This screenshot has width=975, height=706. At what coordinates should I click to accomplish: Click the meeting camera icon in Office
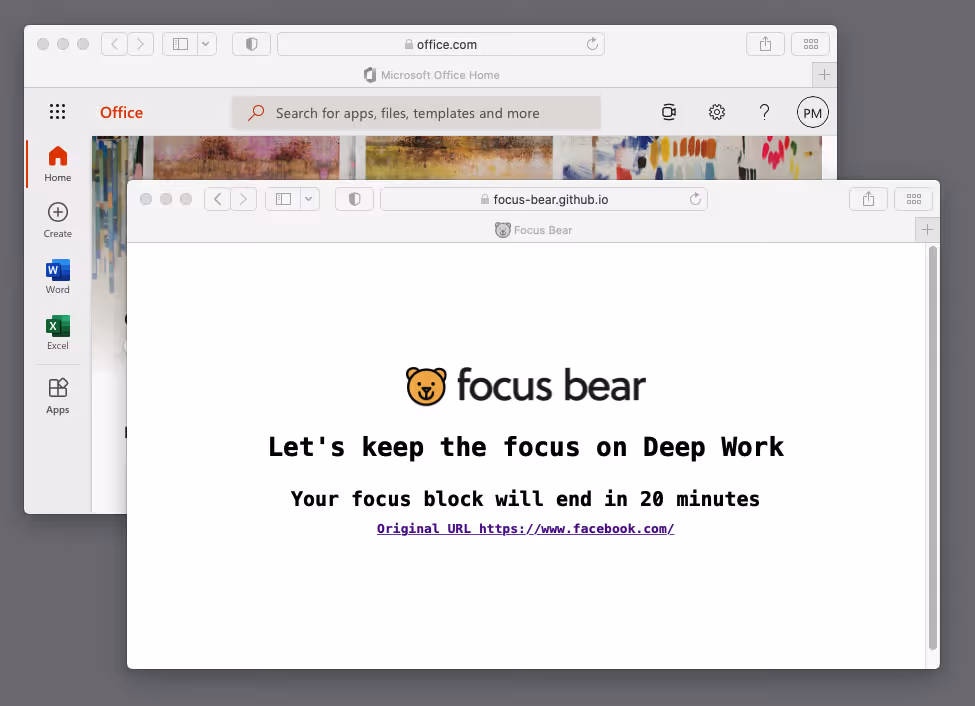pos(668,112)
